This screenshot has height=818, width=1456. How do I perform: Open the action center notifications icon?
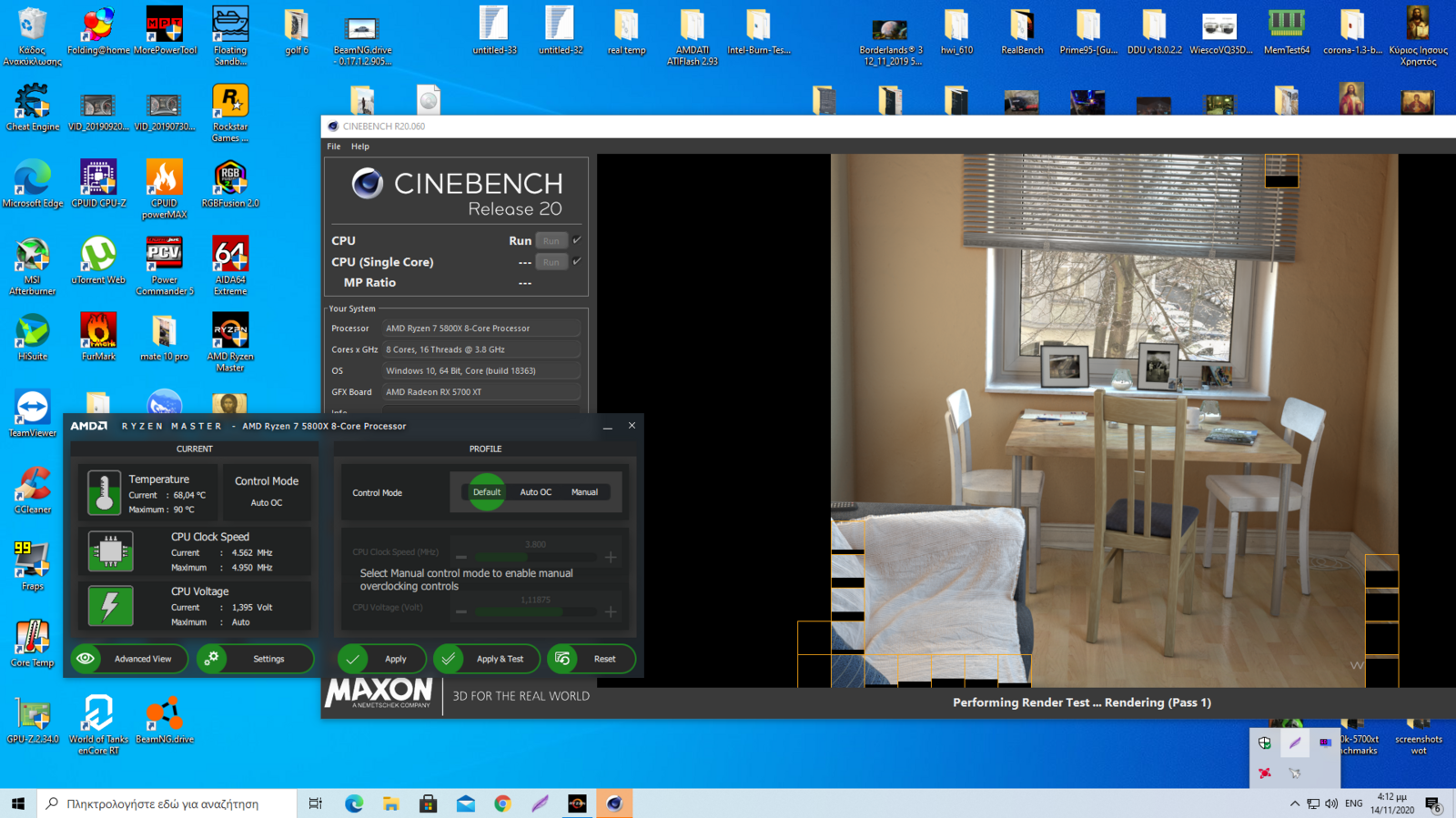[1433, 803]
